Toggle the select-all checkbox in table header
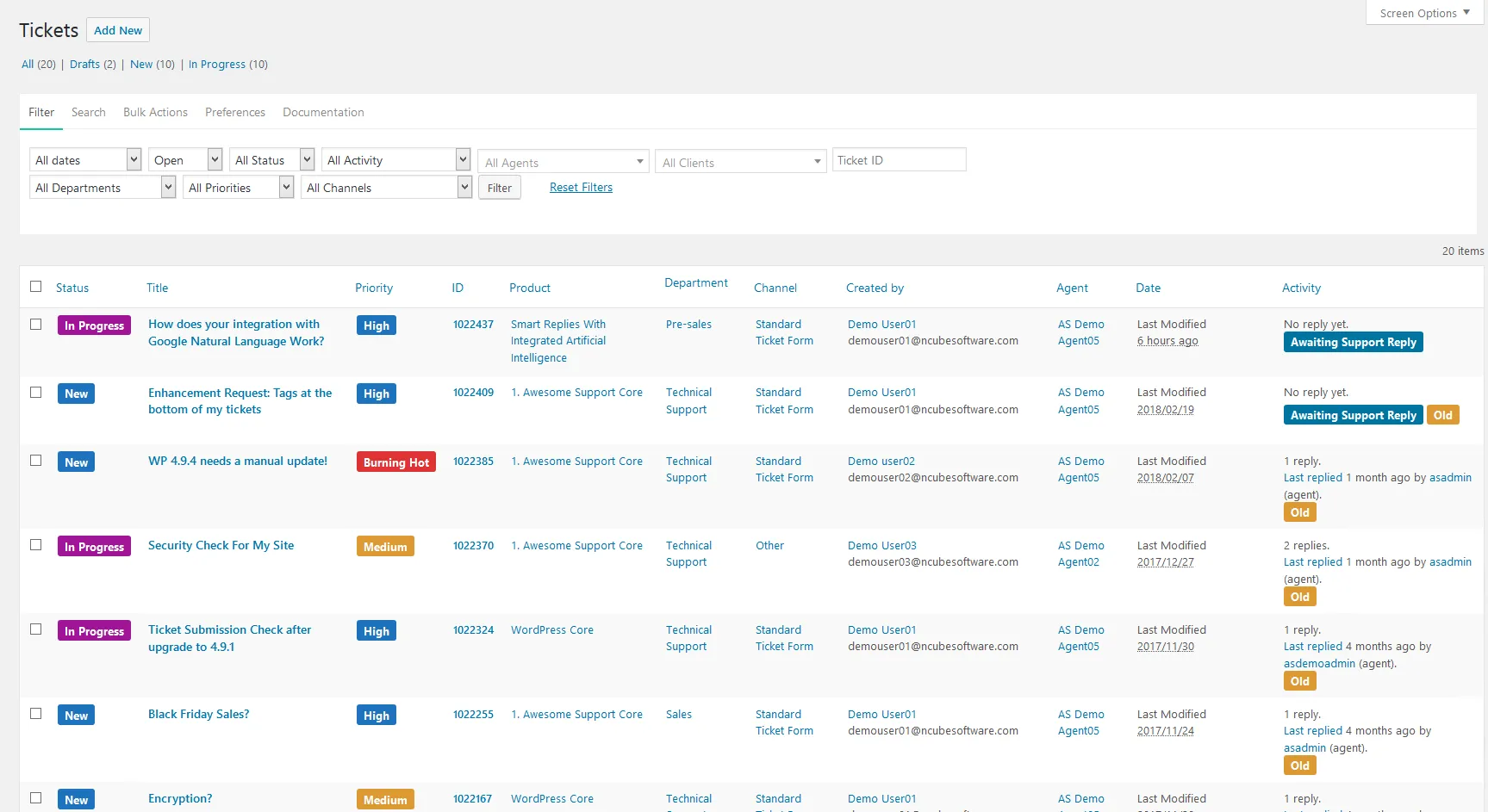This screenshot has height=812, width=1488. [35, 287]
